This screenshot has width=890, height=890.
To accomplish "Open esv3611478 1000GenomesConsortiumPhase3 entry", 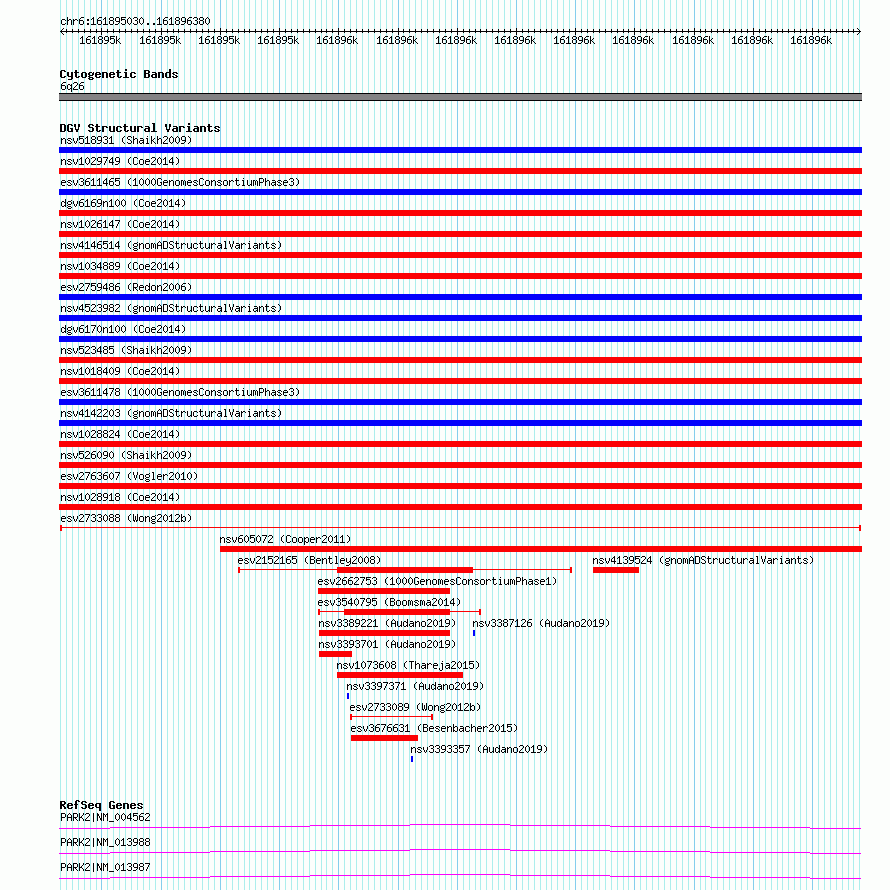I will tap(180, 392).
